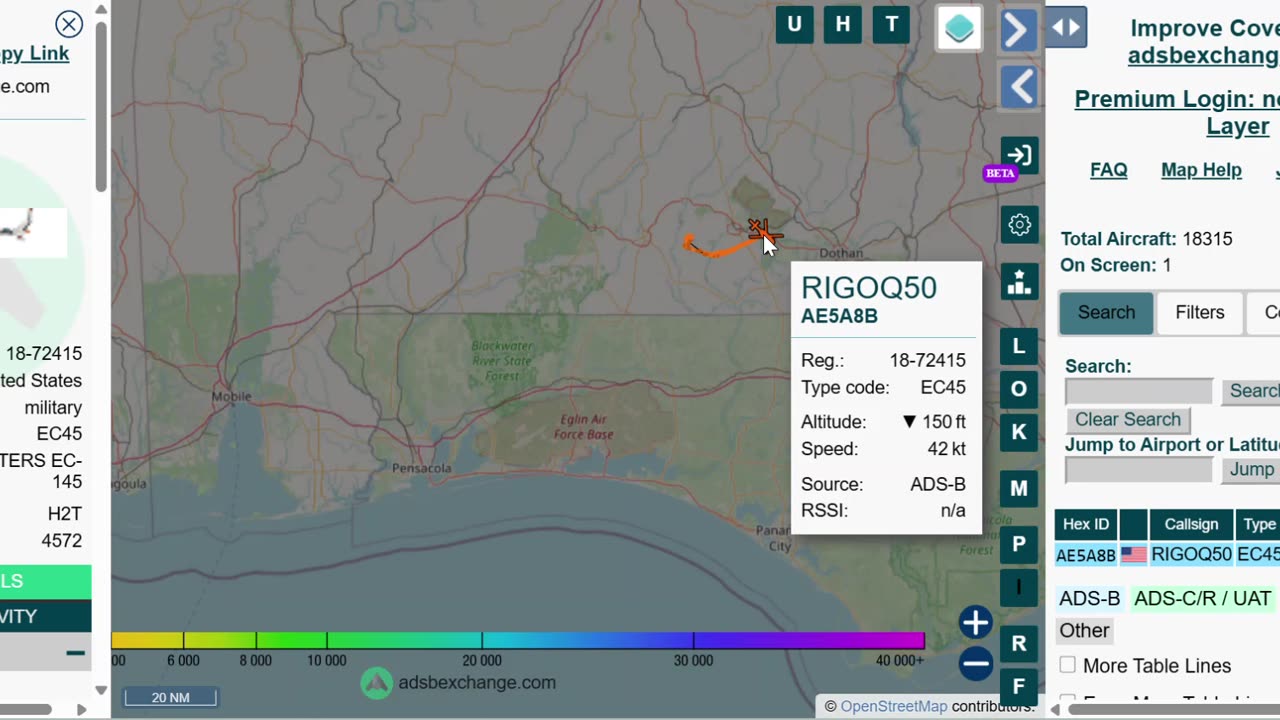This screenshot has height=720, width=1280.
Task: Toggle the F map option button
Action: (x=1019, y=686)
